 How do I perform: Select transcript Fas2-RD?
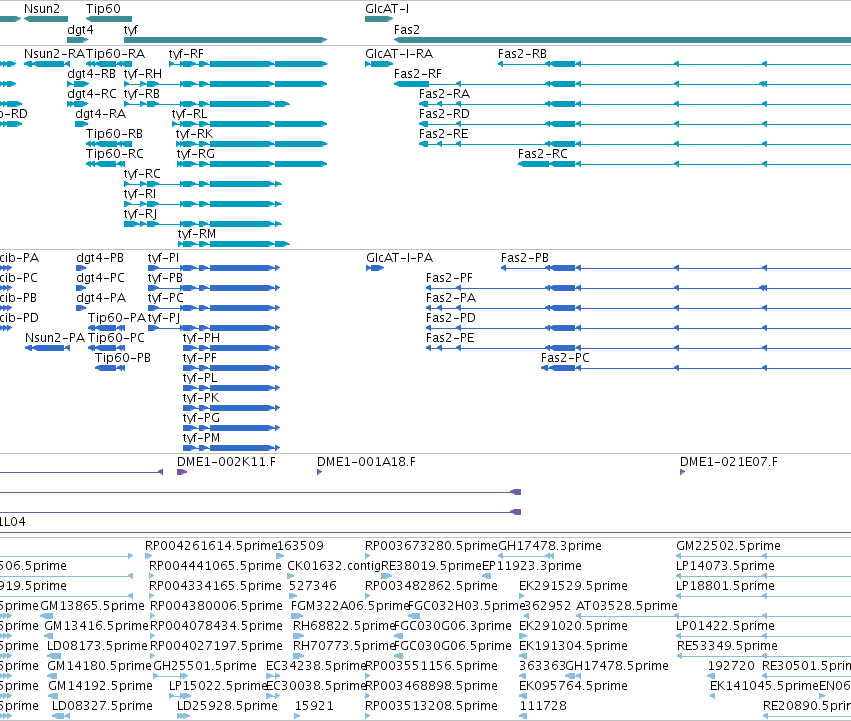[444, 114]
